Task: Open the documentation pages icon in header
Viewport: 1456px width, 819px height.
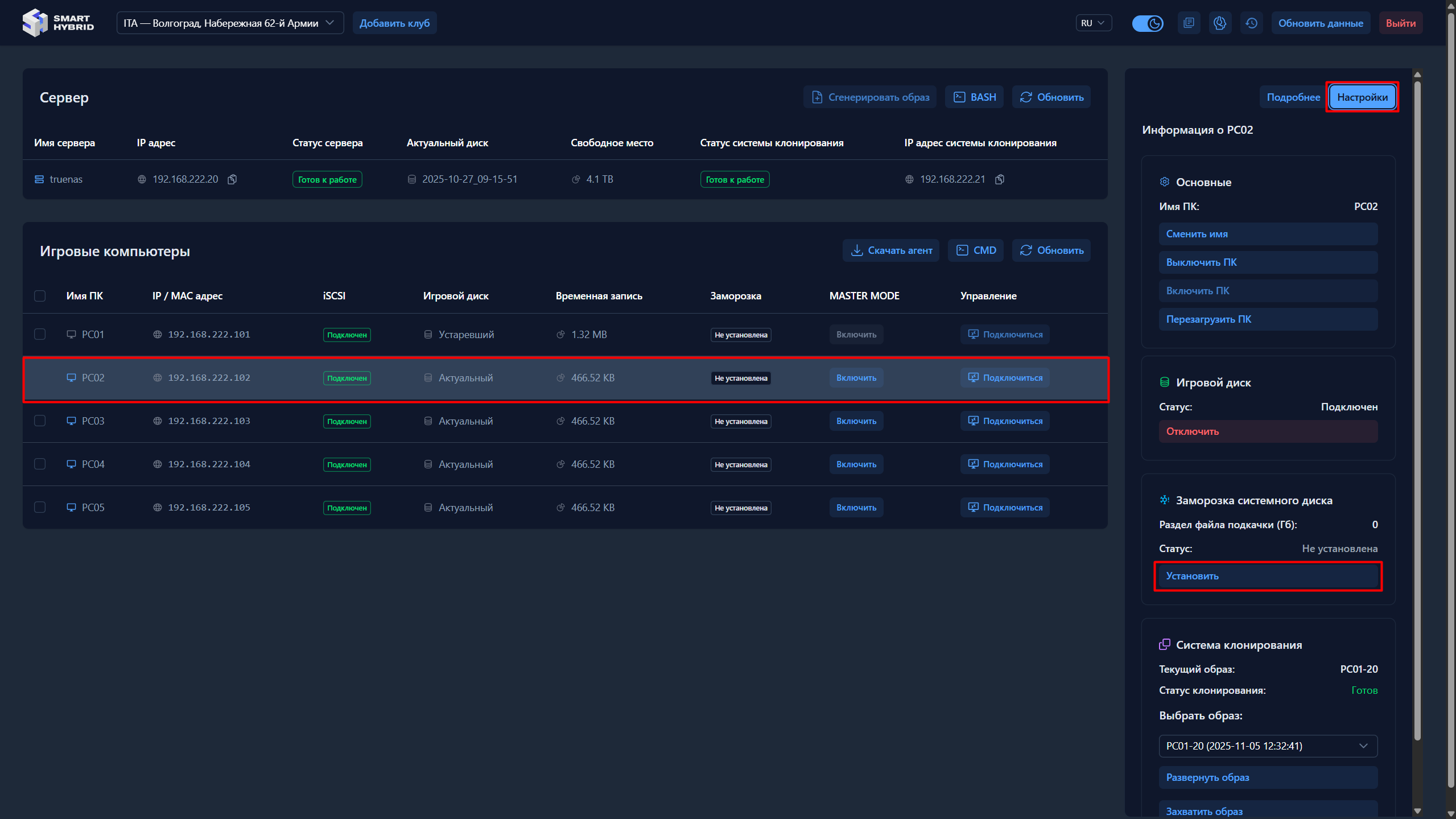Action: point(1189,23)
